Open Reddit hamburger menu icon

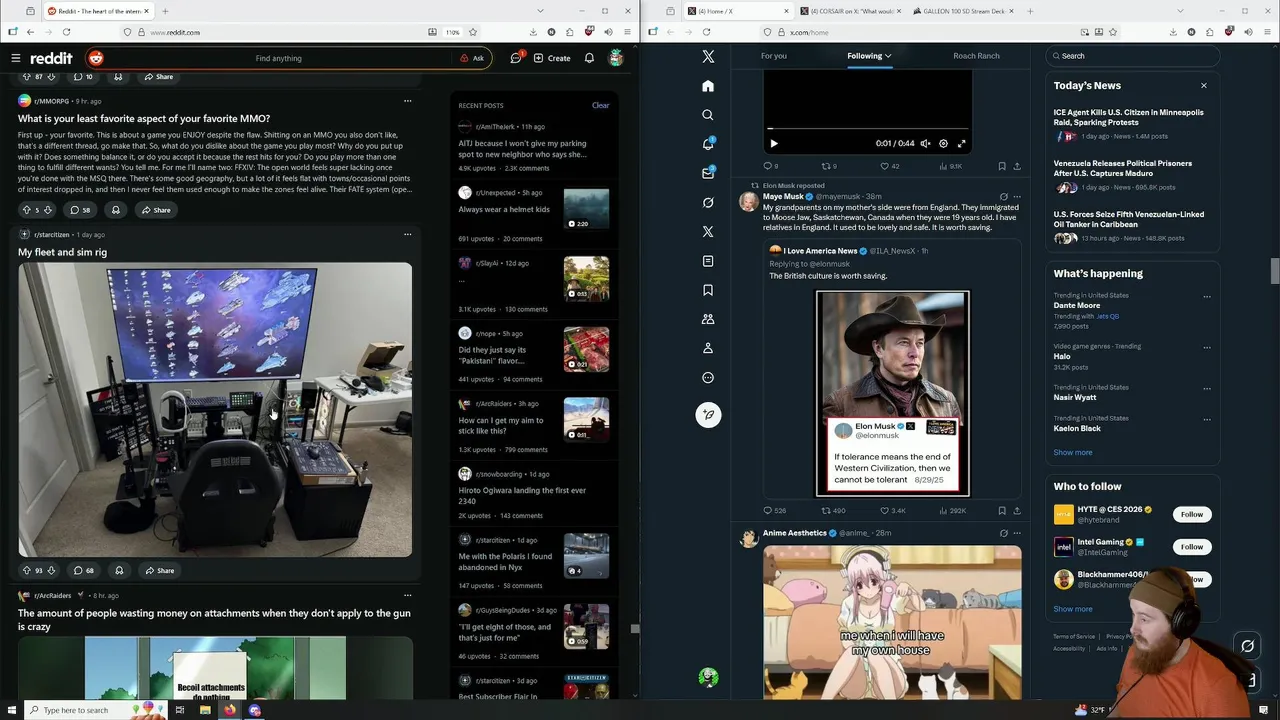15,58
